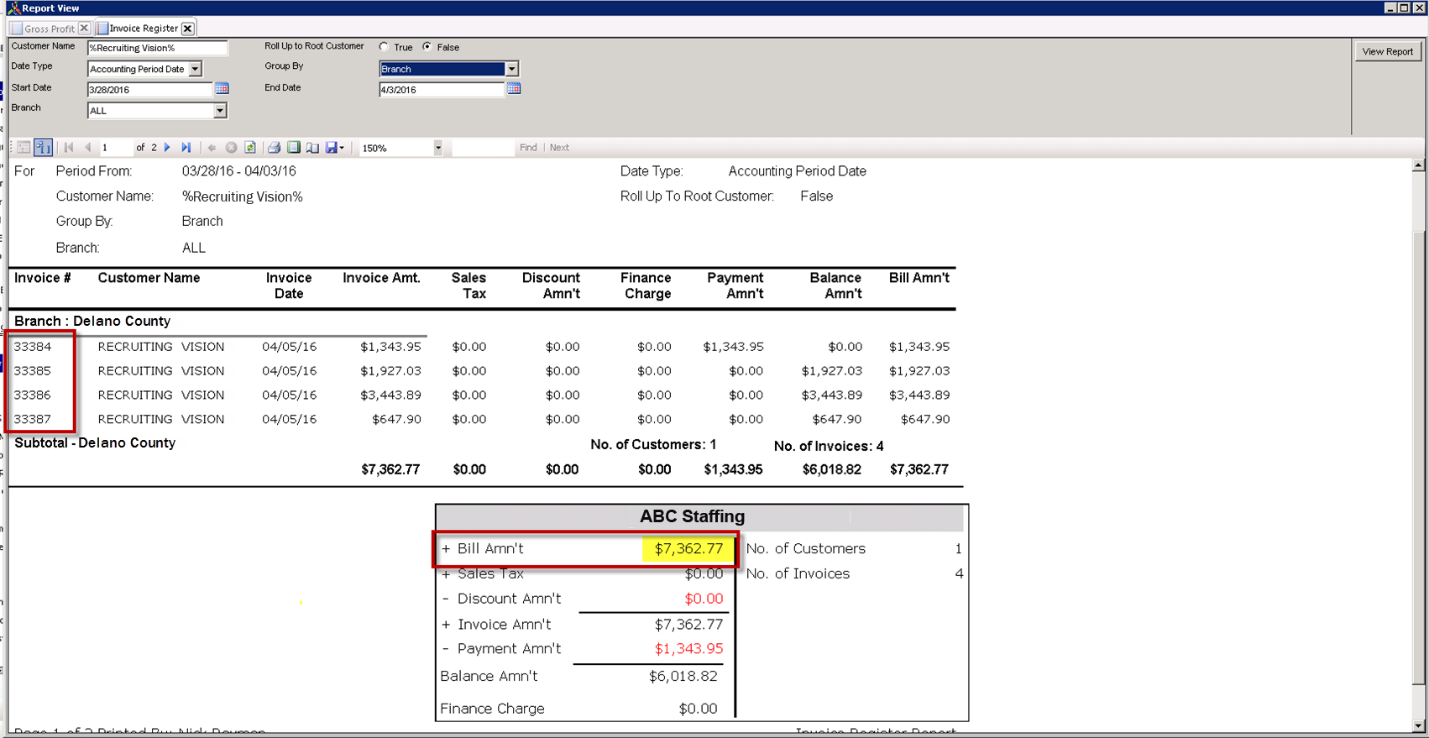The height and width of the screenshot is (738, 1429).
Task: Click scrollbar up arrow in report
Action: 1419,165
